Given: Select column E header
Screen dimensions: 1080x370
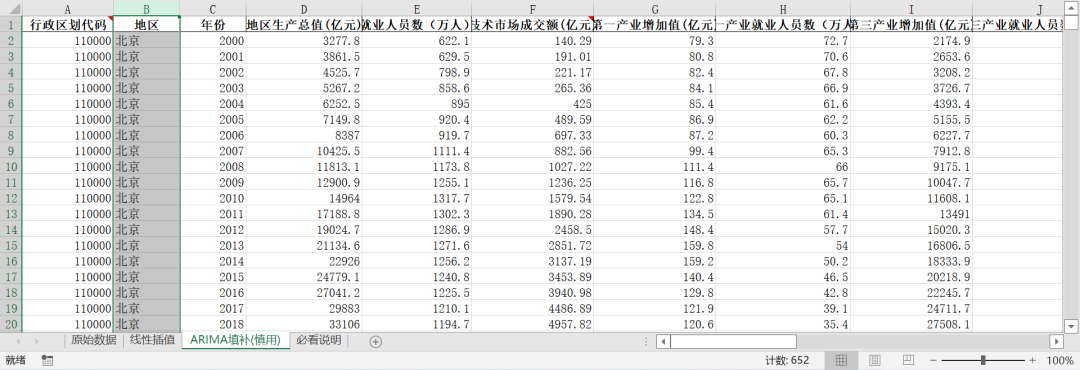Looking at the screenshot, I should [417, 8].
